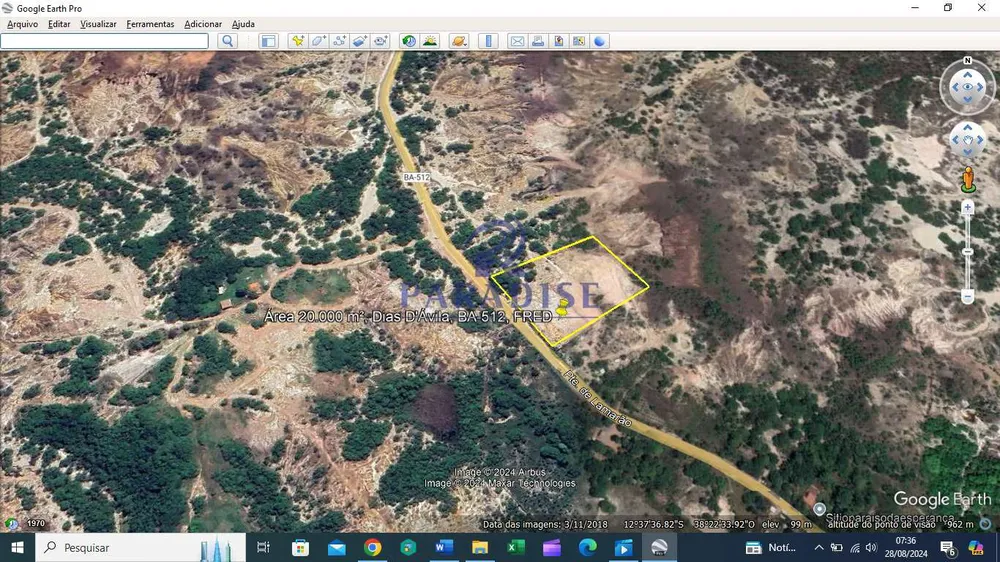Open the Adicionar menu

(203, 24)
